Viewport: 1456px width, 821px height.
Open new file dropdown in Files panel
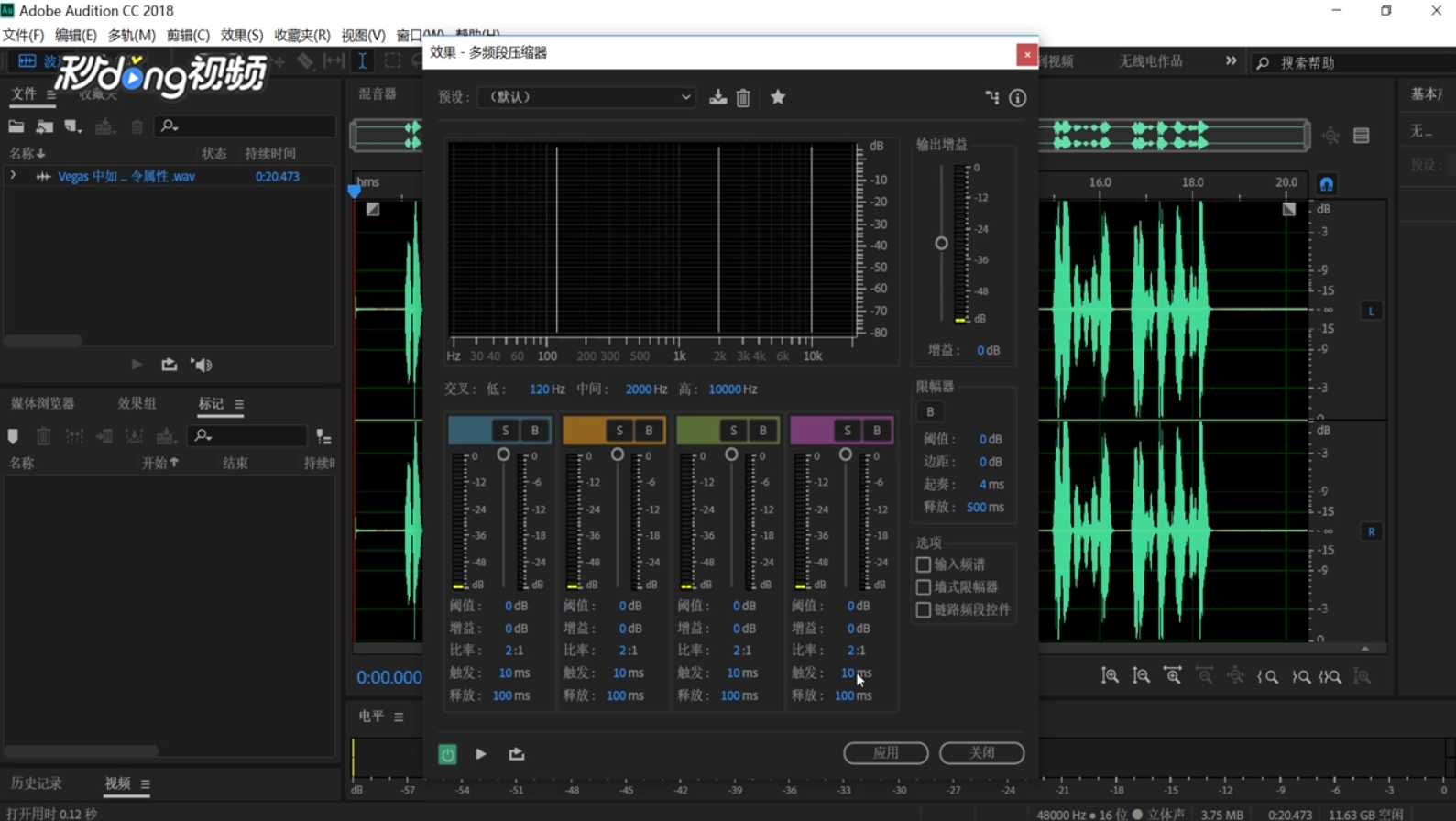73,126
